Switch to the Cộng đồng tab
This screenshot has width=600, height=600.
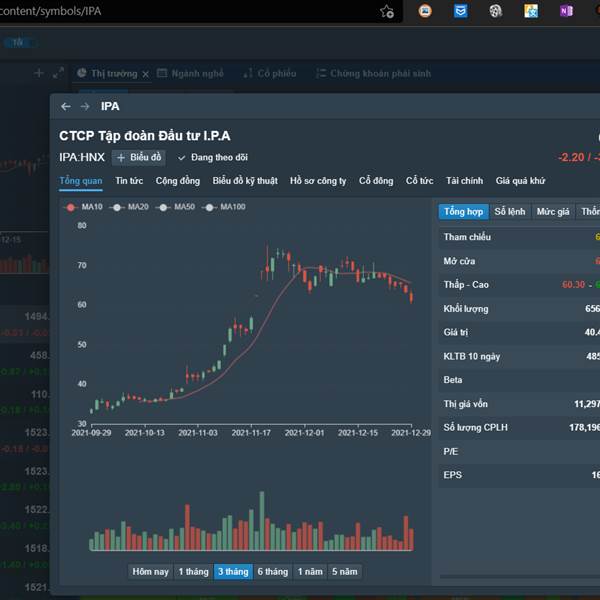click(x=178, y=181)
